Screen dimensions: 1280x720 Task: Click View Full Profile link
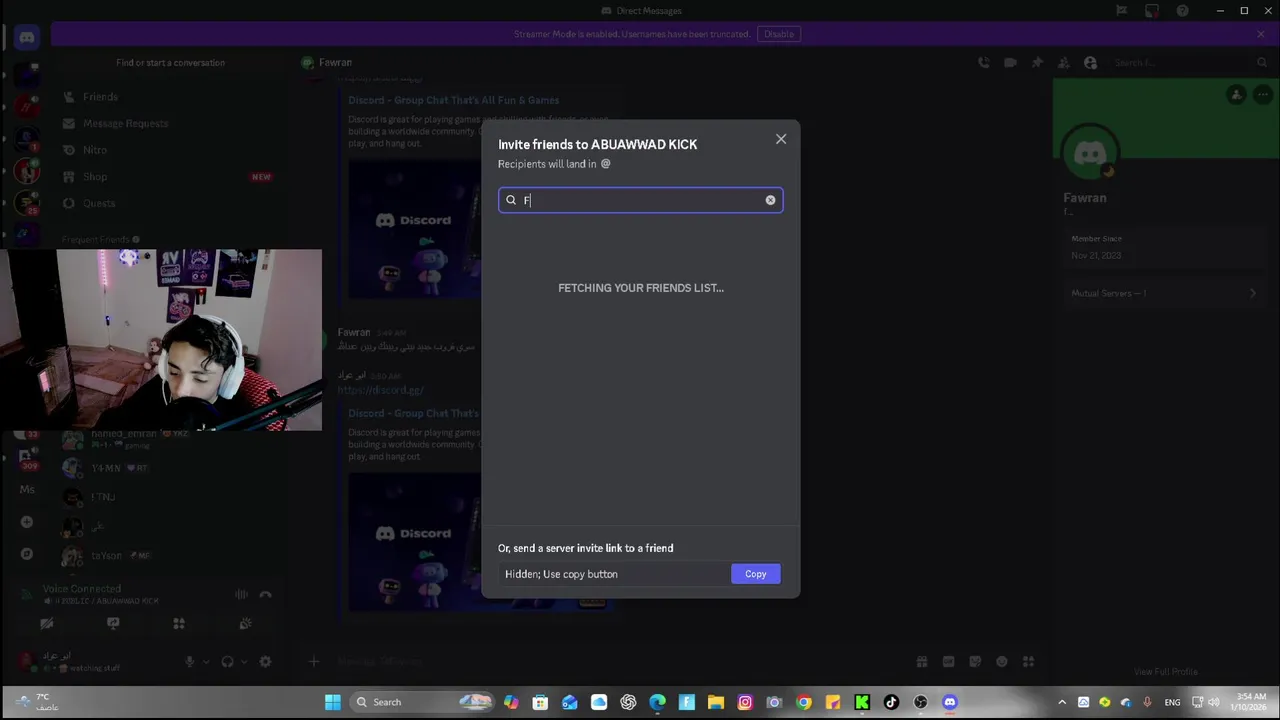[1166, 671]
